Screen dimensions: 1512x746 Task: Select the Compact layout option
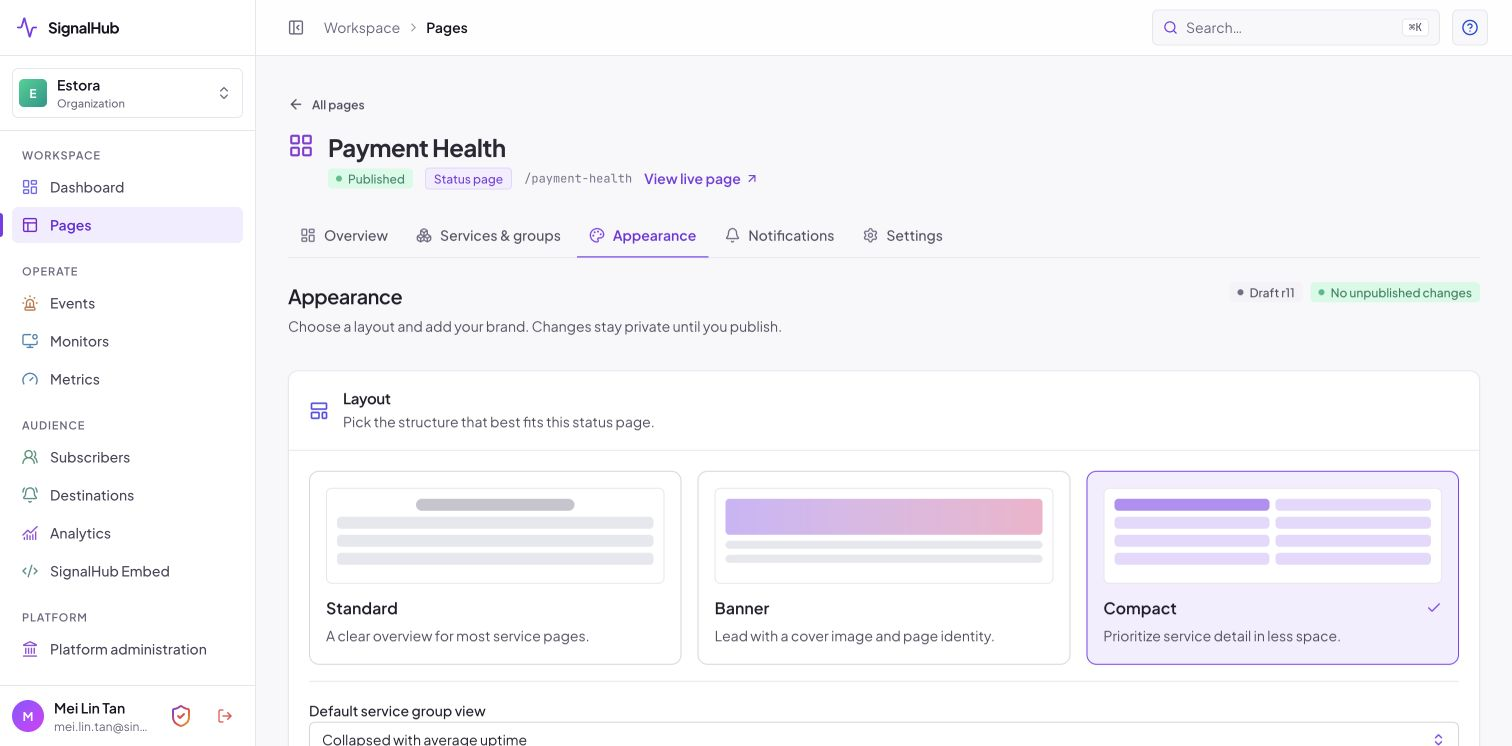point(1273,568)
